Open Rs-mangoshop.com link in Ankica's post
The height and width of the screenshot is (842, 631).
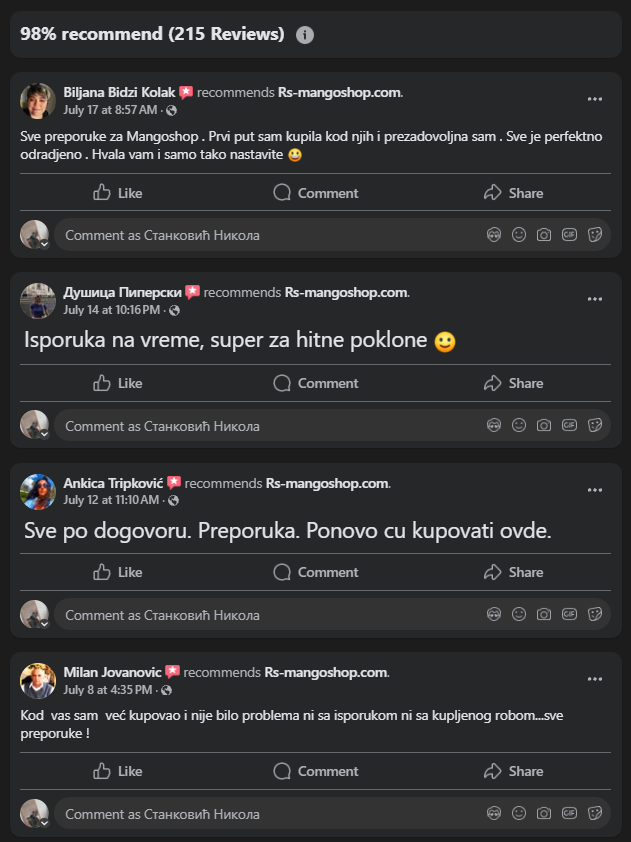click(326, 483)
